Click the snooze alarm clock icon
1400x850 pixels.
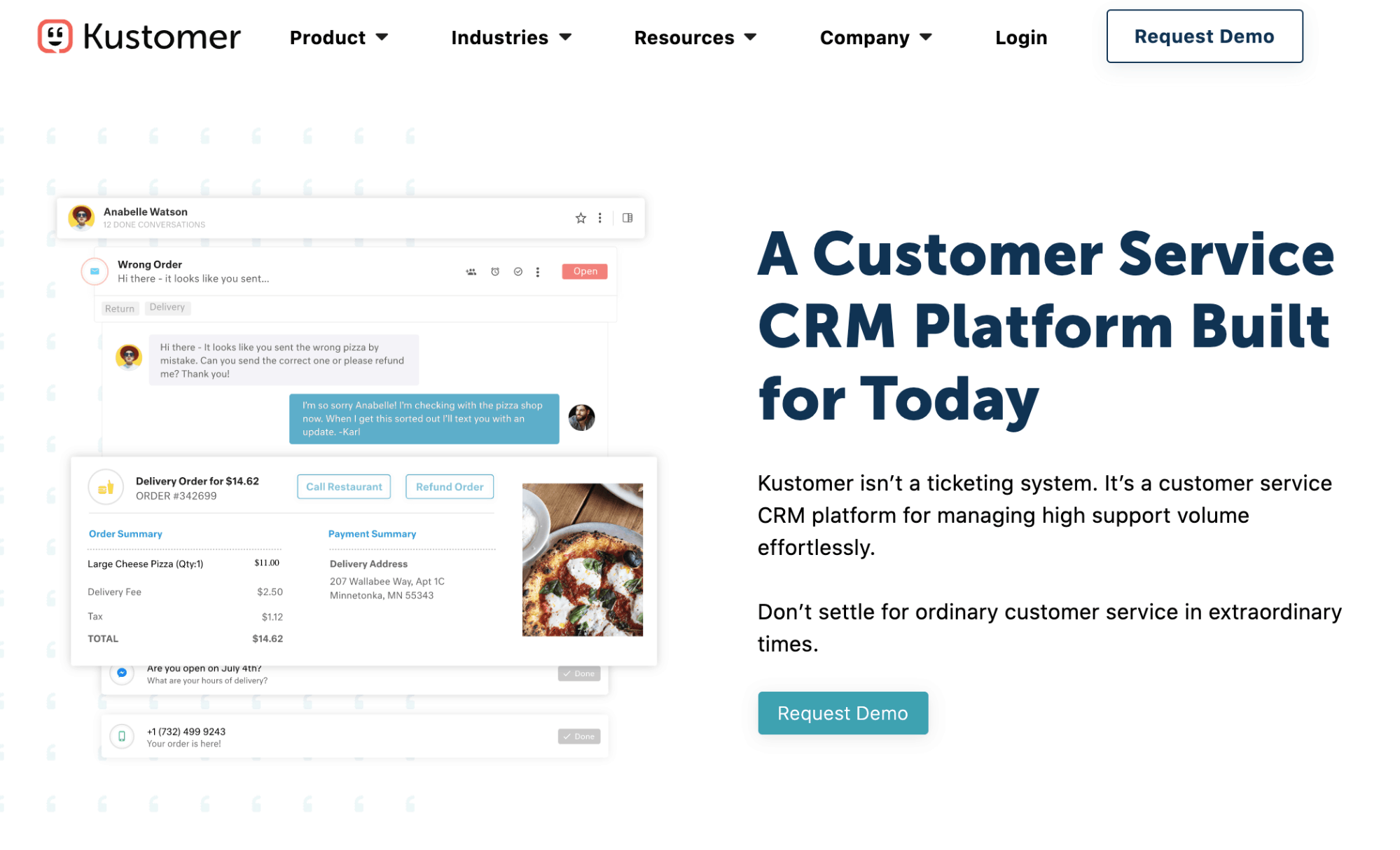point(495,272)
